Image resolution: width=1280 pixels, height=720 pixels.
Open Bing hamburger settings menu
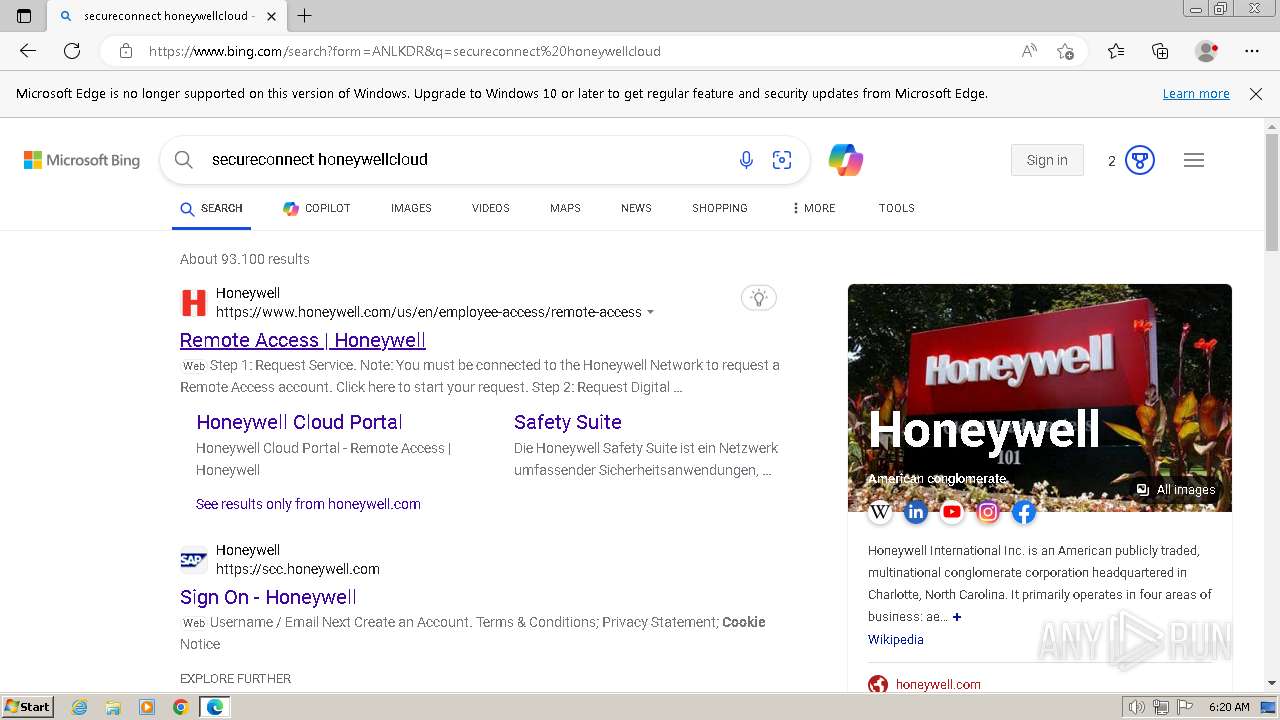(1194, 160)
